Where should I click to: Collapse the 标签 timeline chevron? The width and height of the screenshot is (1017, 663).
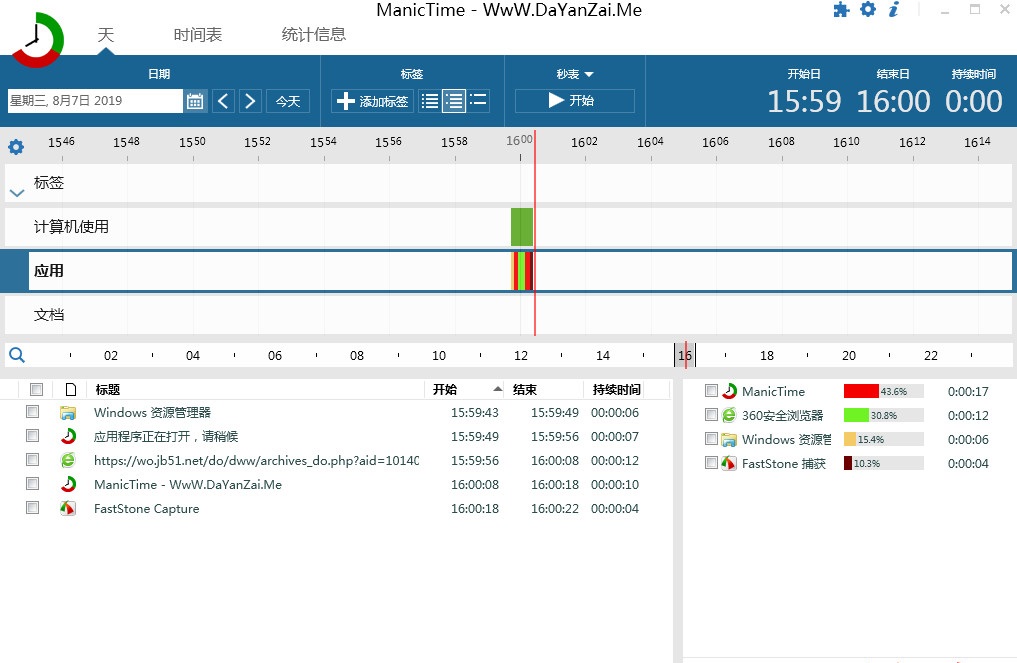16,192
